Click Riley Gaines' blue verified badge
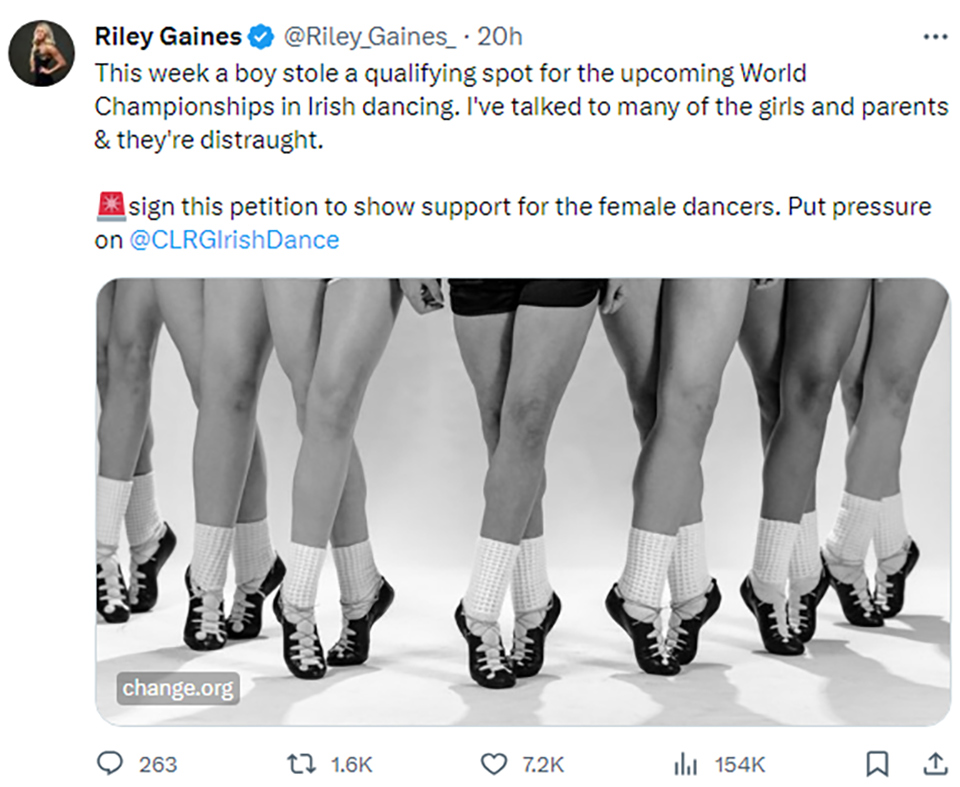Screen dimensions: 960x787 (258, 36)
